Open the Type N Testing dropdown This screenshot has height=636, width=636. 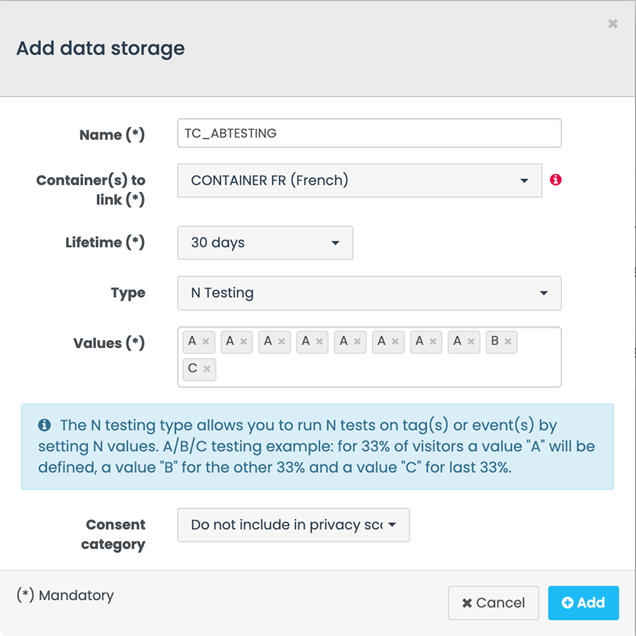coord(369,293)
